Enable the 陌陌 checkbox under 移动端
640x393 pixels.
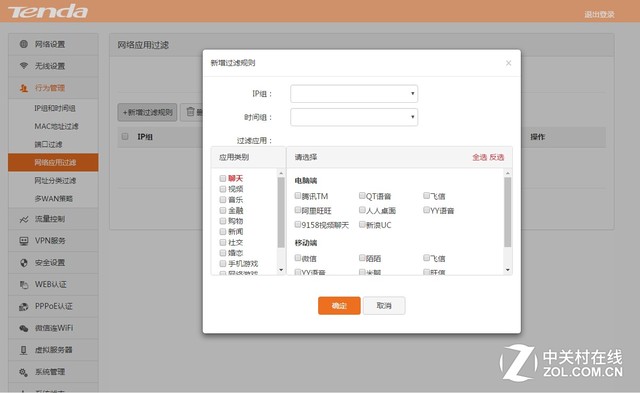tap(362, 258)
